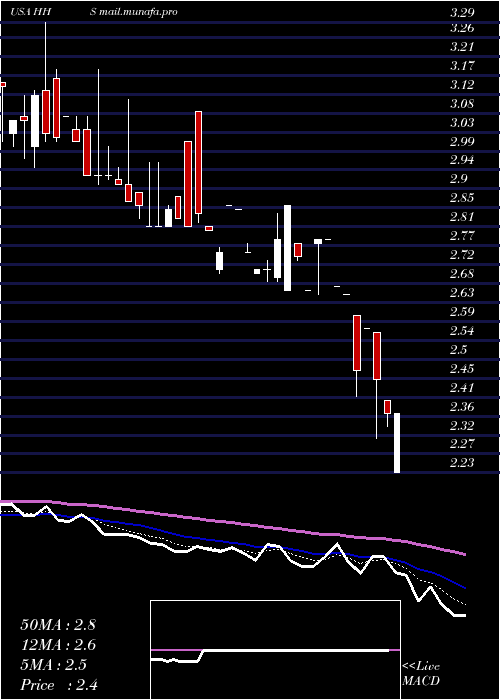Click the 'S mail.munafa.pro' watermark text
The height and width of the screenshot is (700, 500).
(134, 12)
